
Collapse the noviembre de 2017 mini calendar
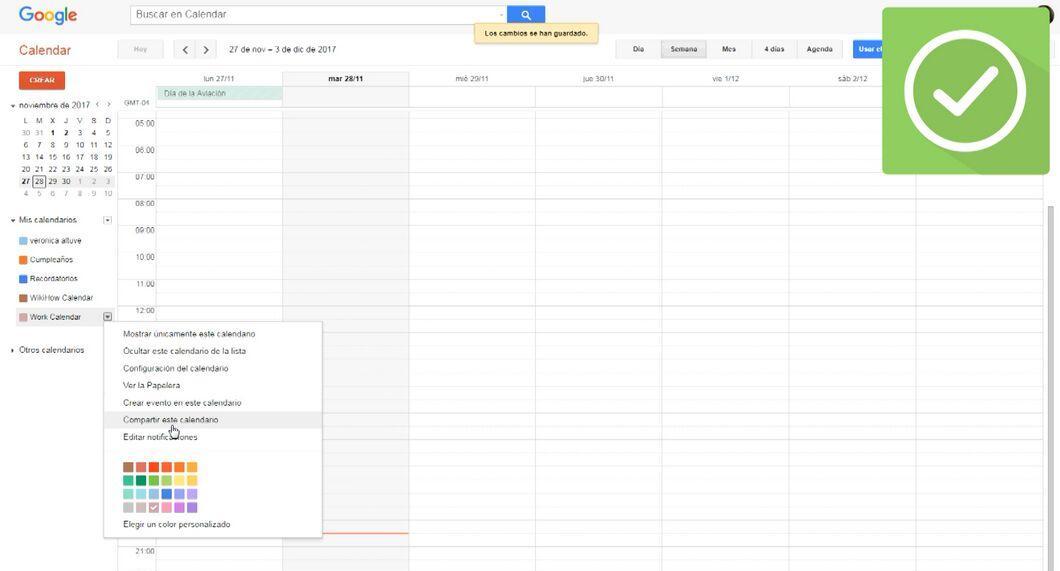coord(12,105)
